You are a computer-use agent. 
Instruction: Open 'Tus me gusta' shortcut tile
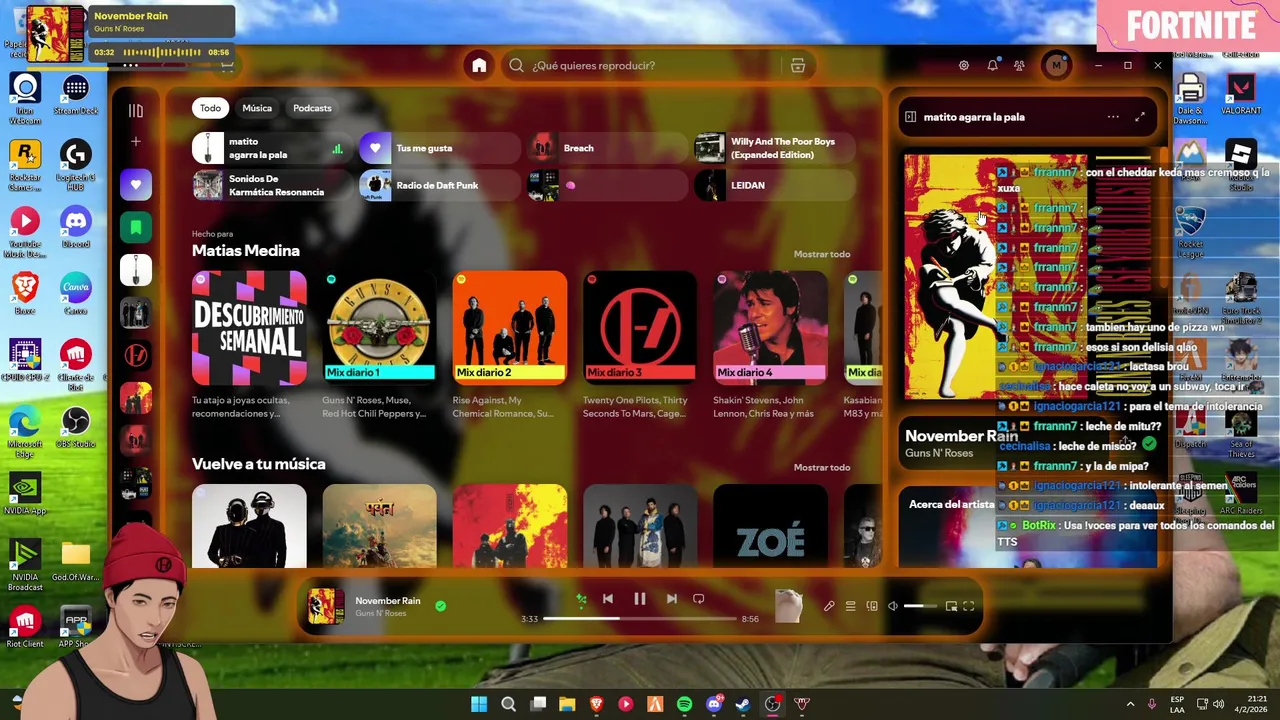438,149
